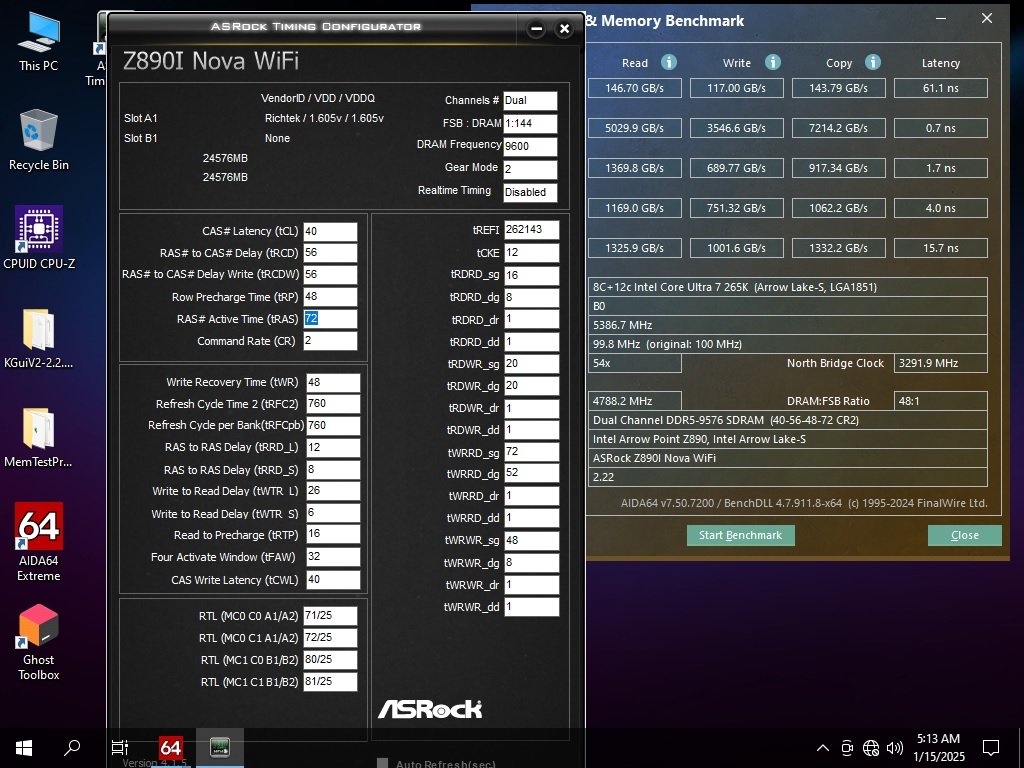Click tWTR_S value field
The image size is (1024, 768).
333,513
